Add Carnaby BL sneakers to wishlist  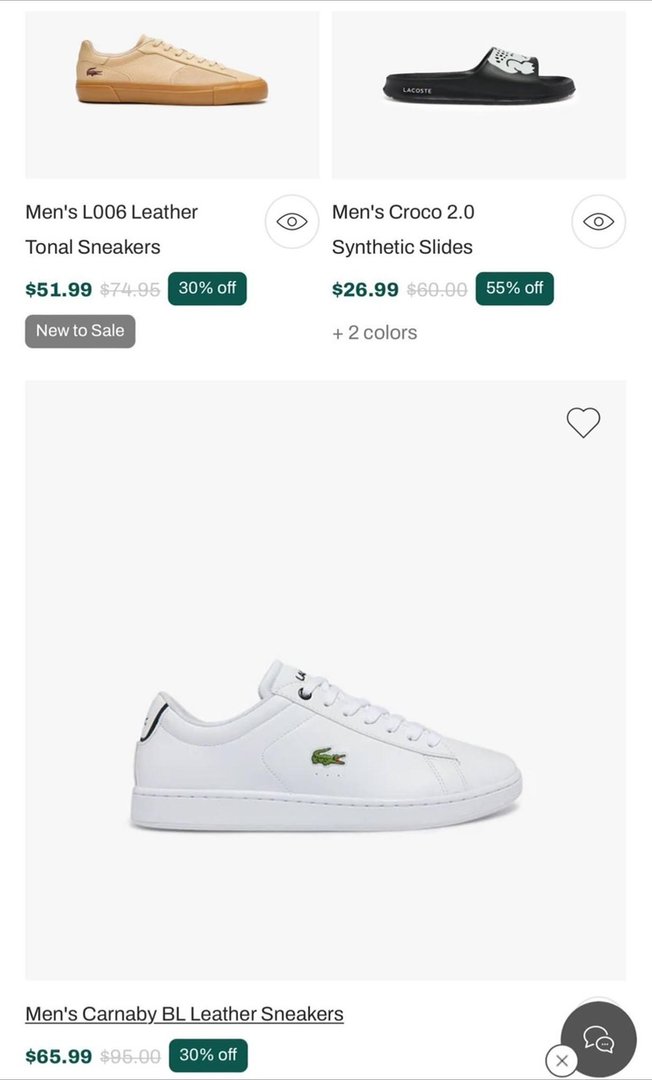click(583, 423)
